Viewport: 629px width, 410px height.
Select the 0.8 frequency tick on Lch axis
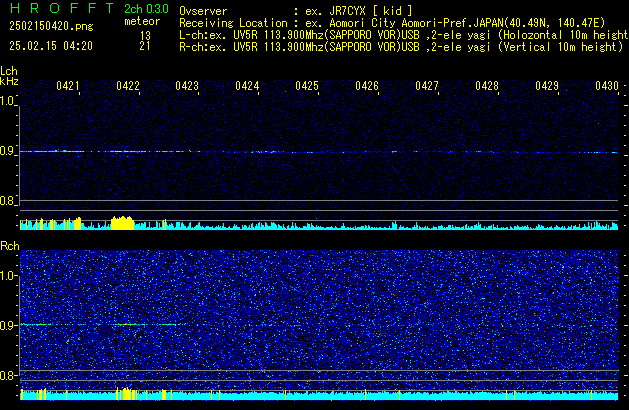[x=8, y=201]
